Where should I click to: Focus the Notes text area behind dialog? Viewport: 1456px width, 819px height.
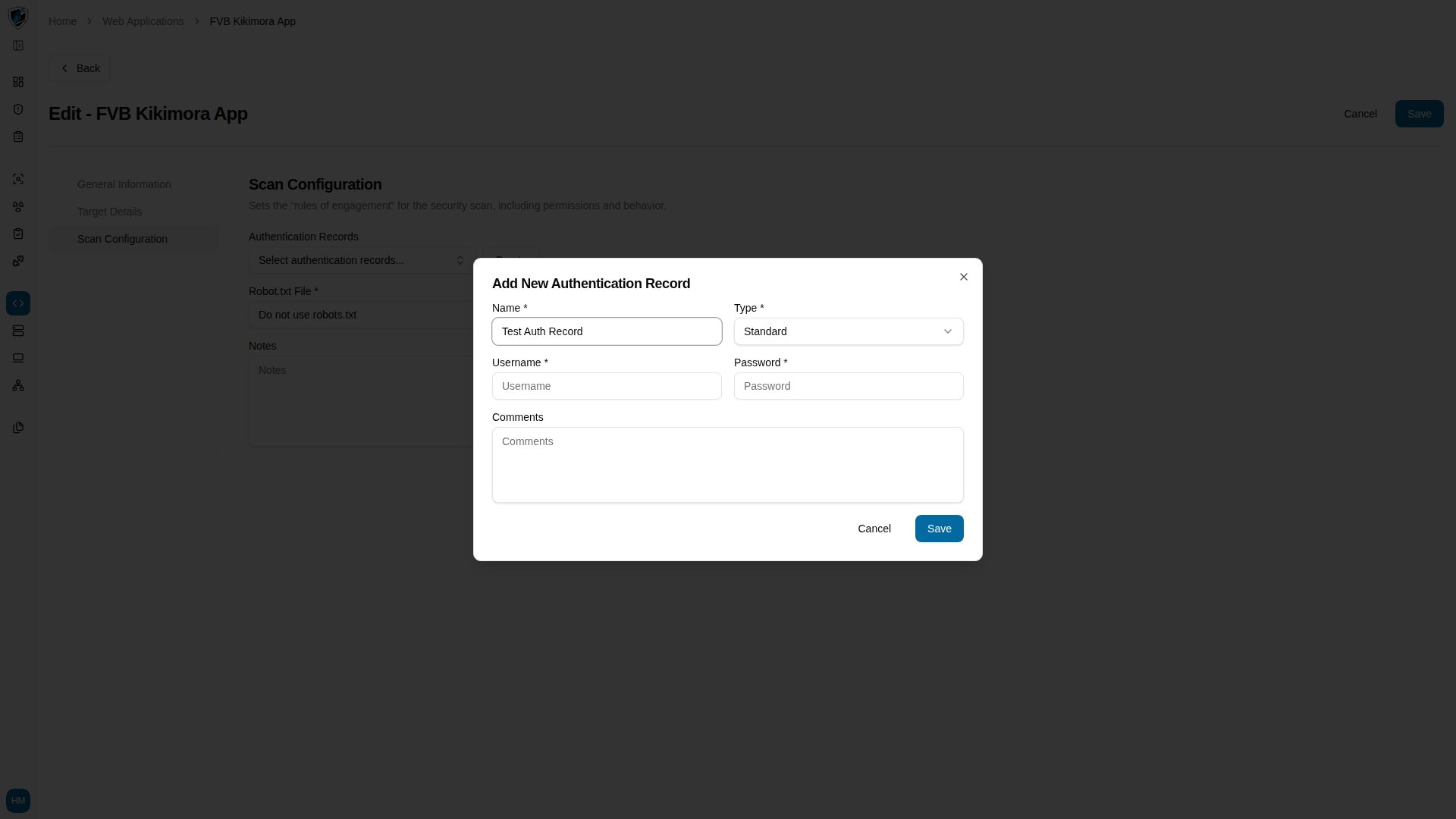point(361,401)
